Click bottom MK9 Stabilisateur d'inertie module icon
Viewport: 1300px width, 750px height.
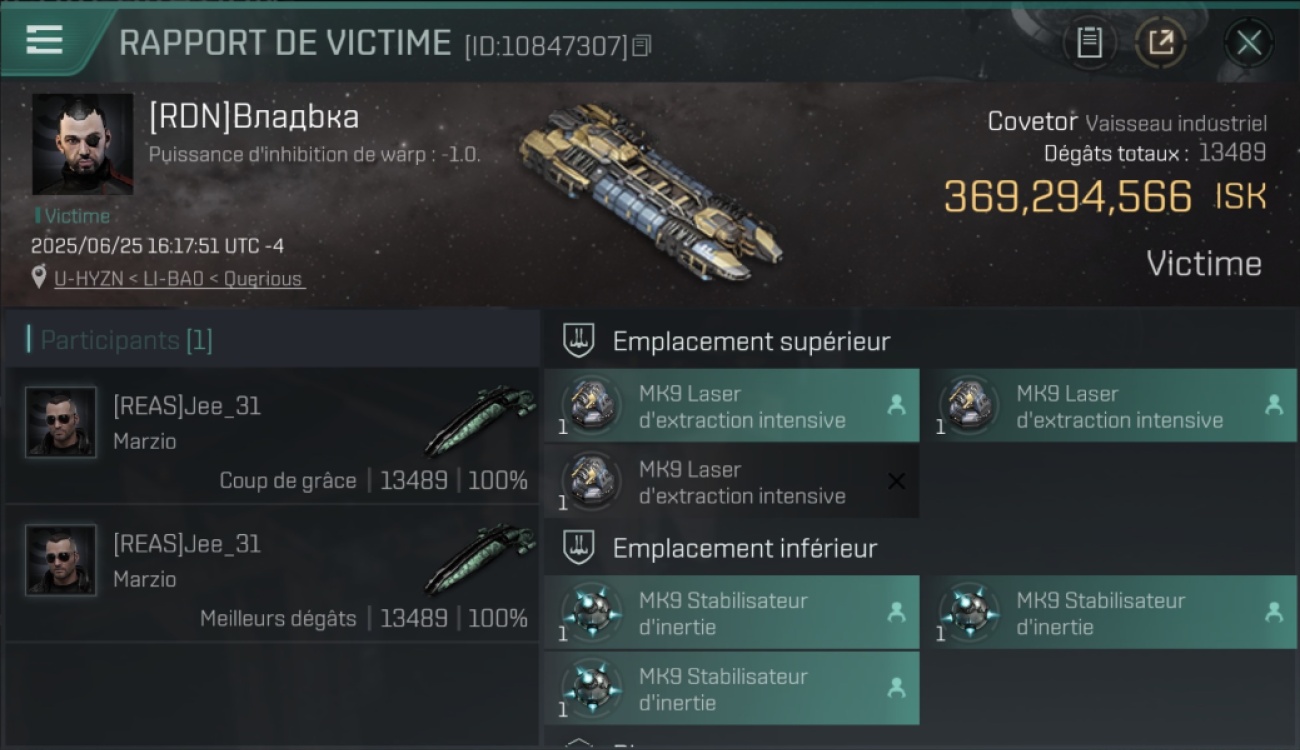tap(591, 688)
